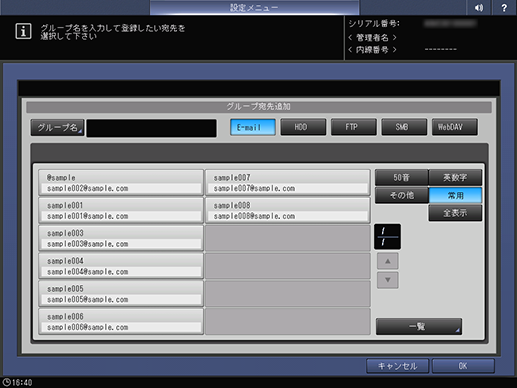Click the information icon in message area
This screenshot has width=517, height=388.
coord(23,31)
